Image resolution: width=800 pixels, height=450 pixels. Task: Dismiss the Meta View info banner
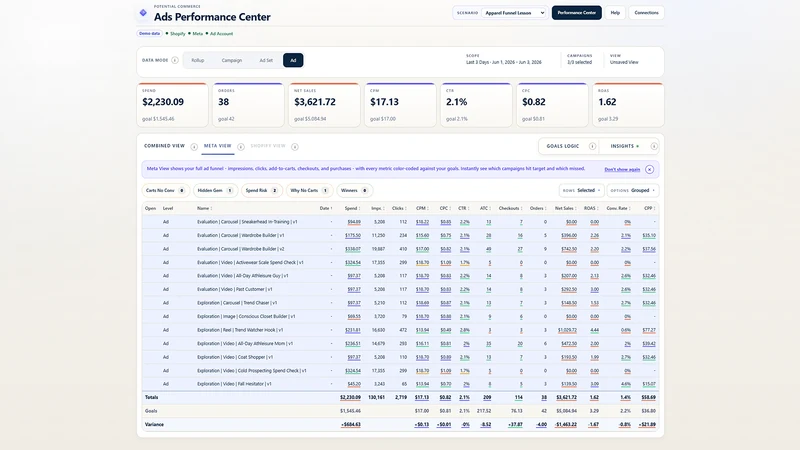pyautogui.click(x=649, y=169)
